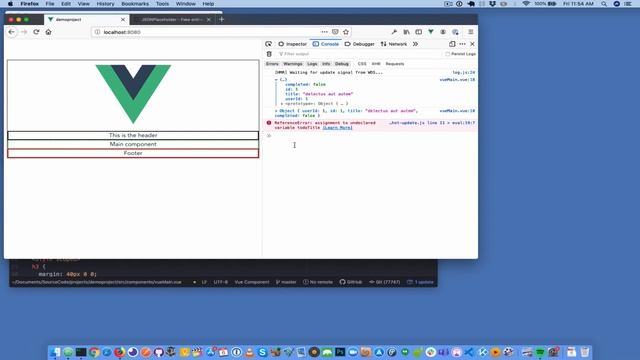The height and width of the screenshot is (360, 640).
Task: Collapse the expanded logged object
Action: click(x=276, y=80)
